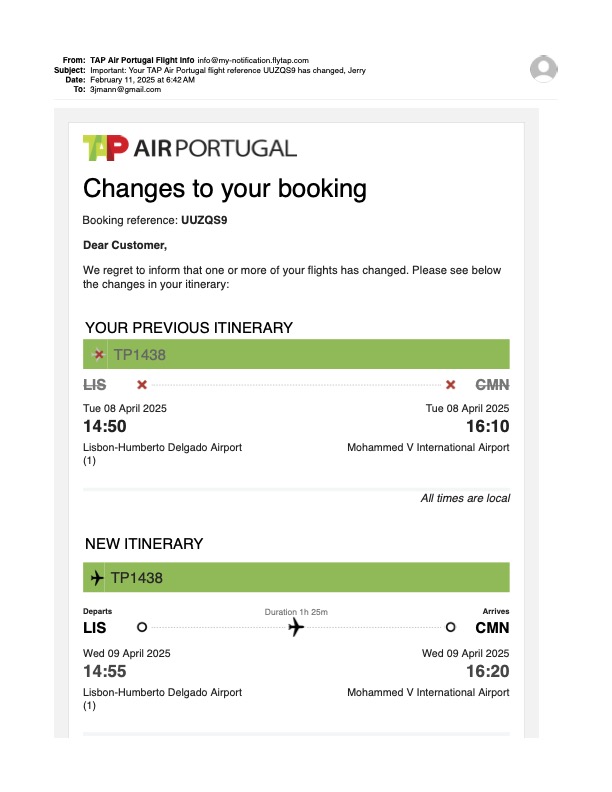Click the Changes to your booking heading
The height and width of the screenshot is (792, 612).
pos(224,188)
